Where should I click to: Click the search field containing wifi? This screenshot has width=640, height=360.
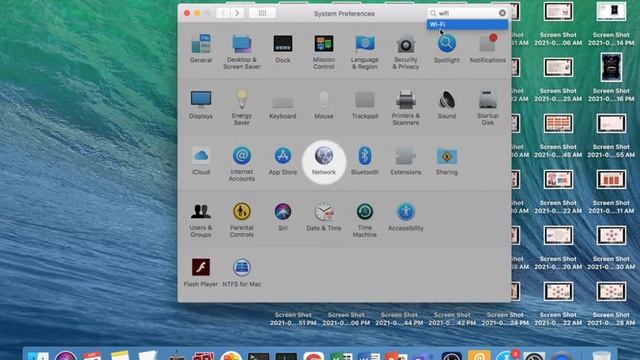(467, 13)
